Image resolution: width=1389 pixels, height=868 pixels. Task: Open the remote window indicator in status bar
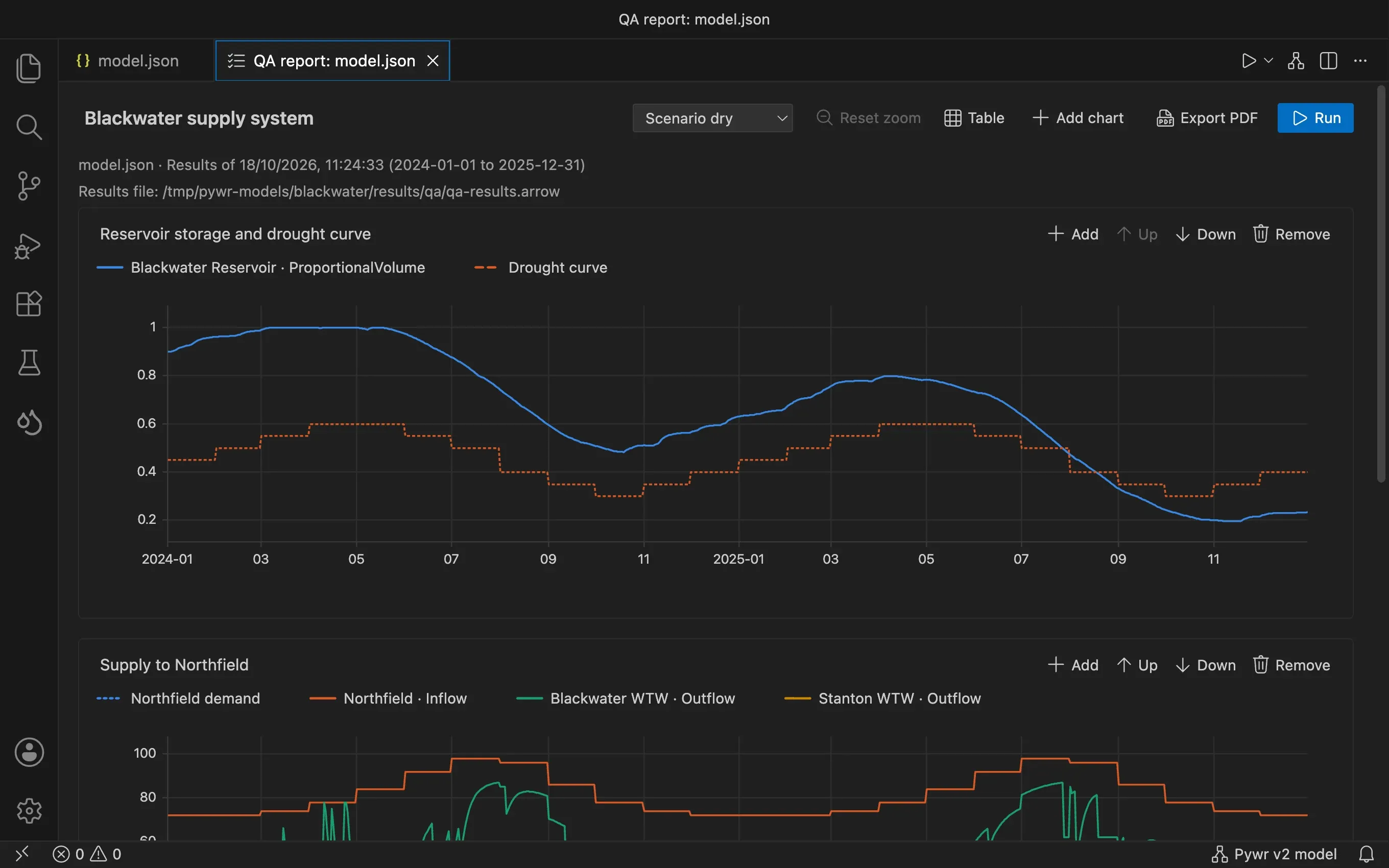pos(22,854)
